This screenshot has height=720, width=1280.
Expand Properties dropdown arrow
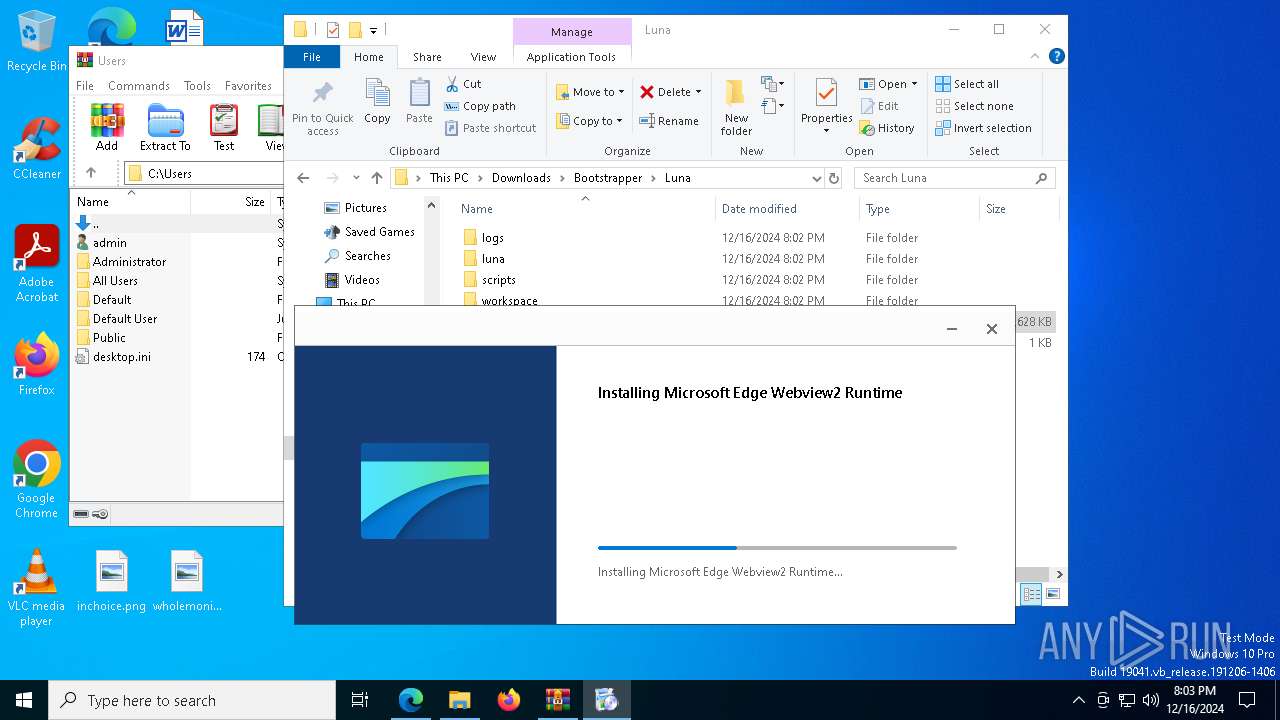coord(826,131)
